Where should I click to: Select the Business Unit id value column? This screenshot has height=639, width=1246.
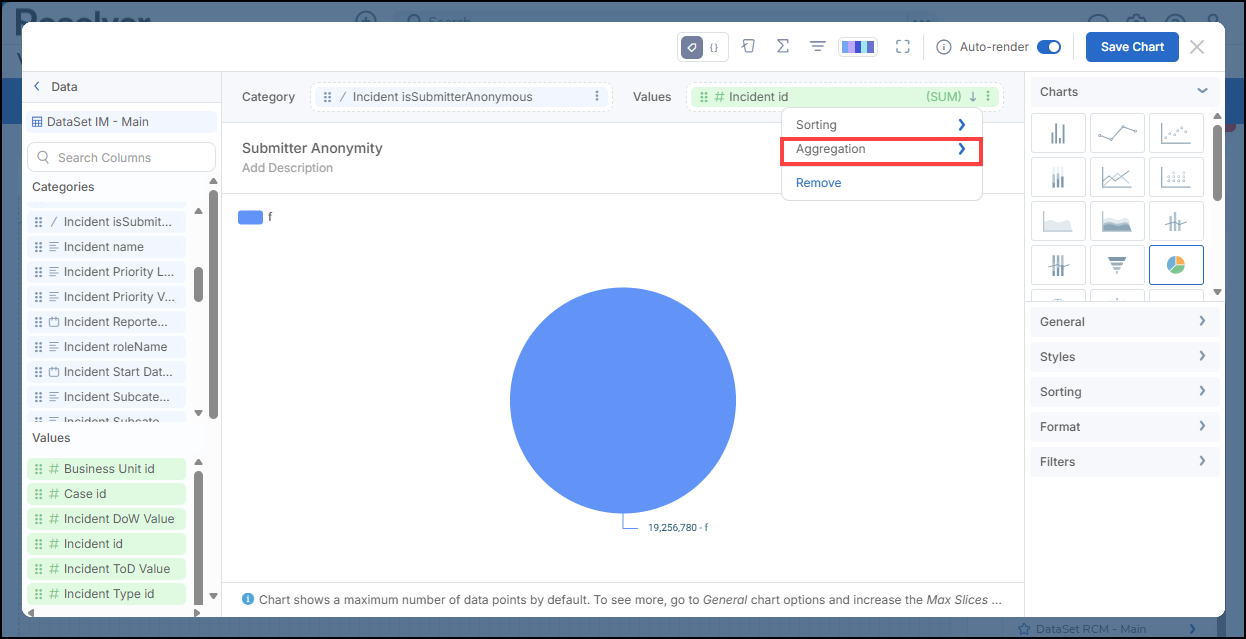(x=106, y=469)
